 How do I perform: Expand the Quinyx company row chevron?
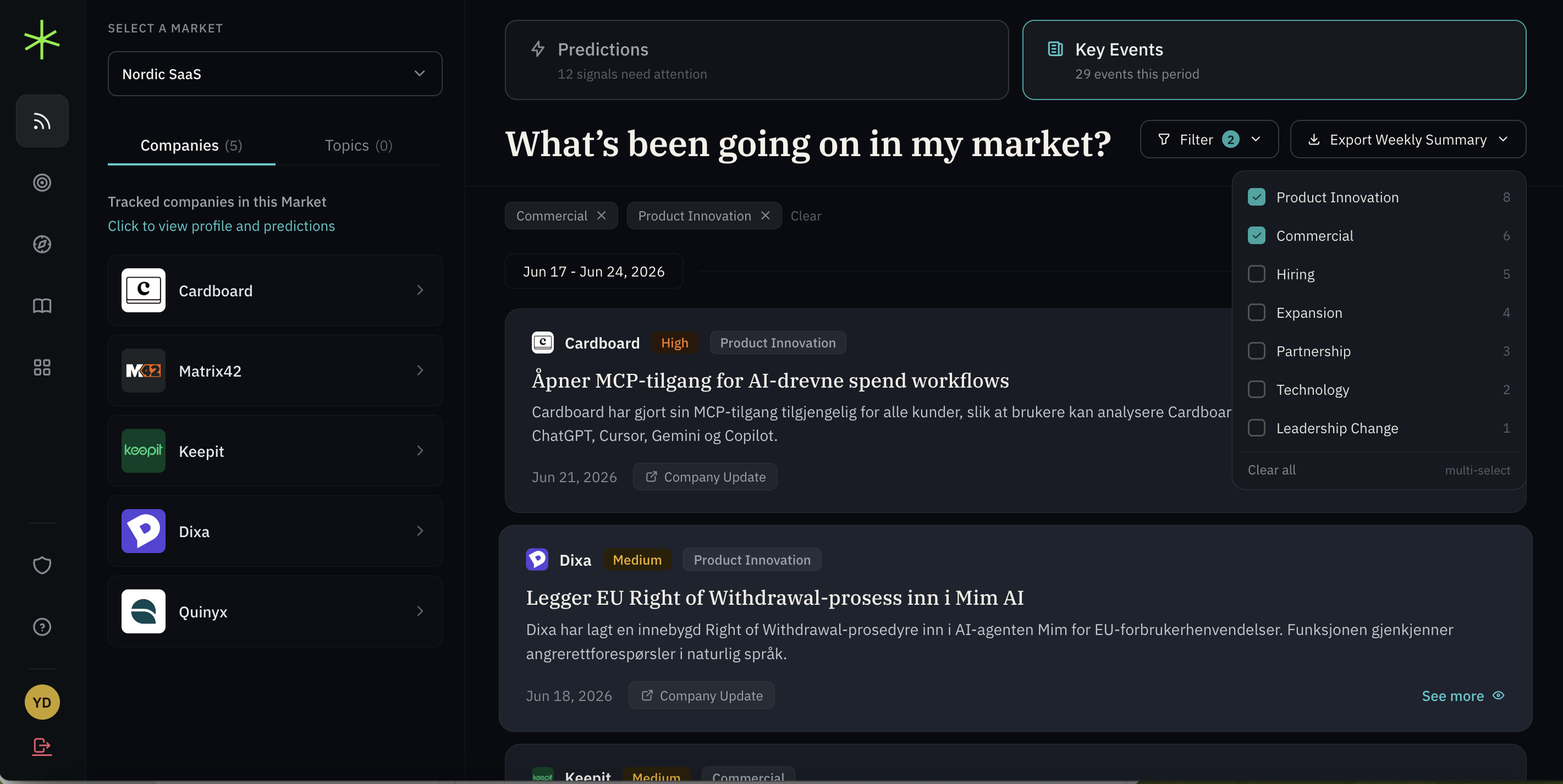coord(420,611)
